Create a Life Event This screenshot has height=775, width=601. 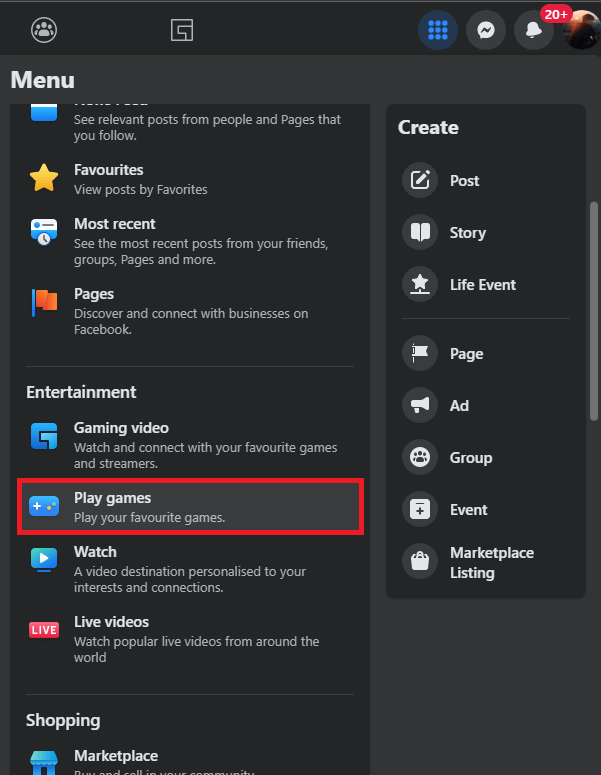coord(486,284)
